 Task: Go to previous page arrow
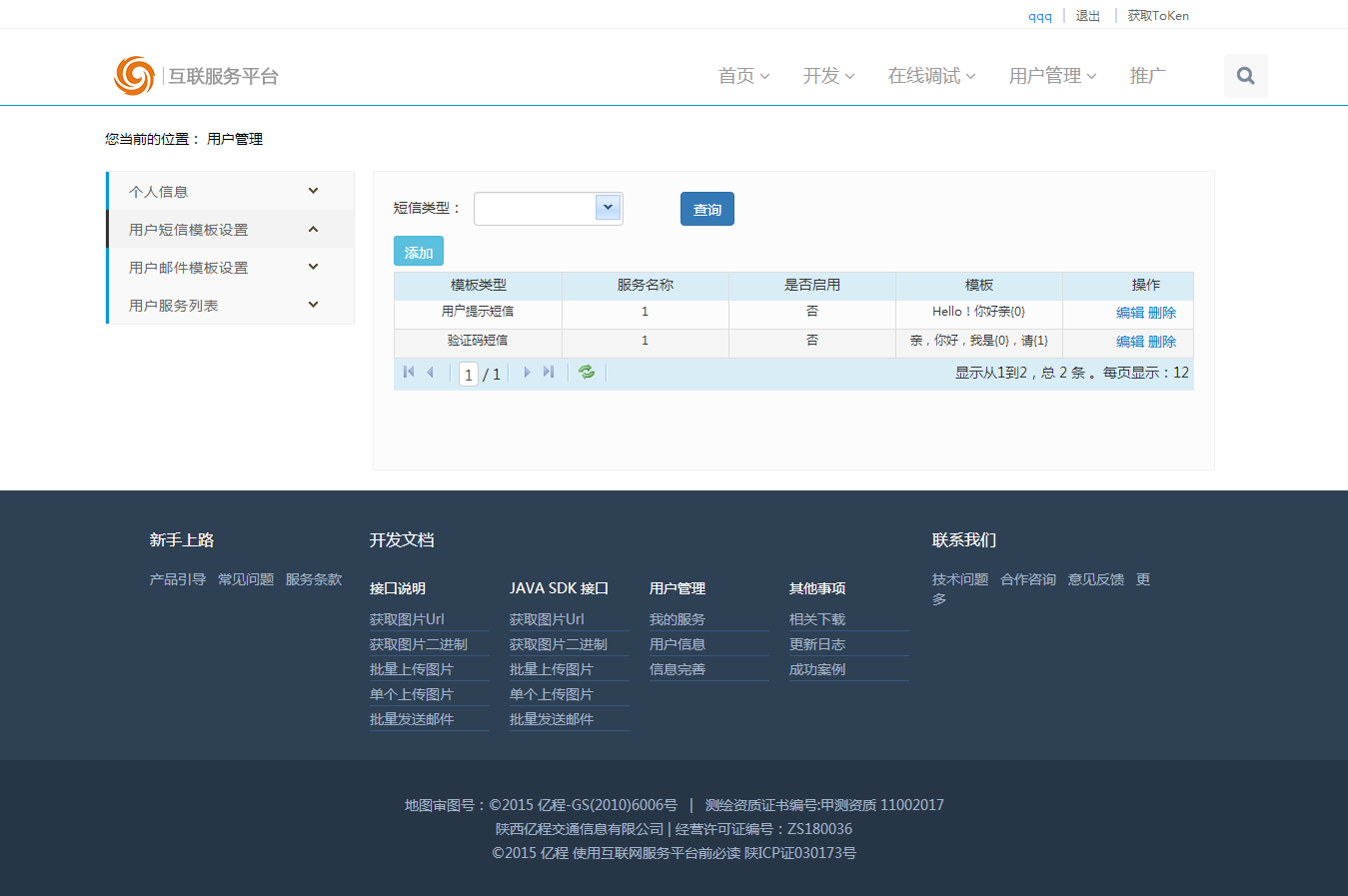[x=431, y=373]
